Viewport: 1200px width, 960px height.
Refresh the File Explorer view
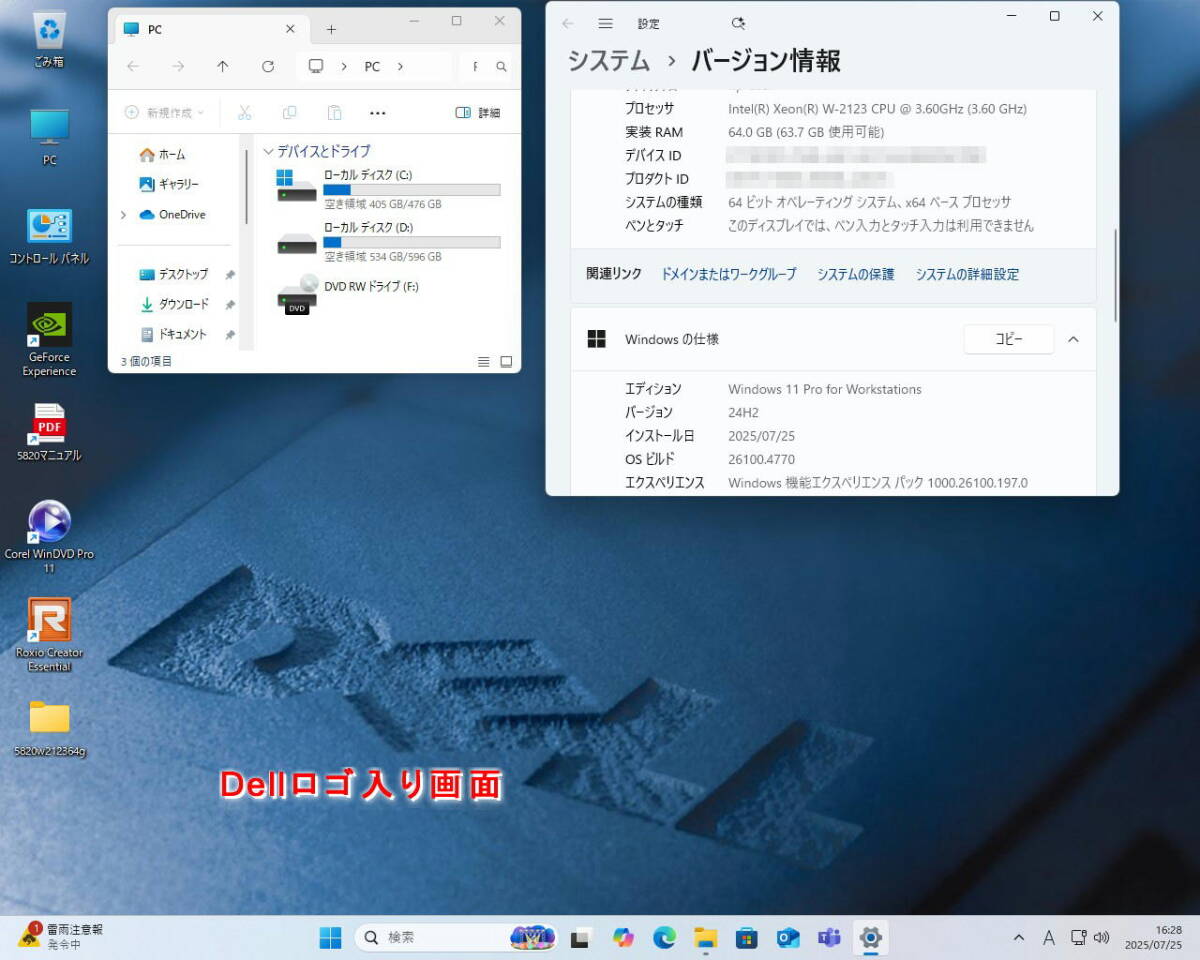tap(267, 66)
